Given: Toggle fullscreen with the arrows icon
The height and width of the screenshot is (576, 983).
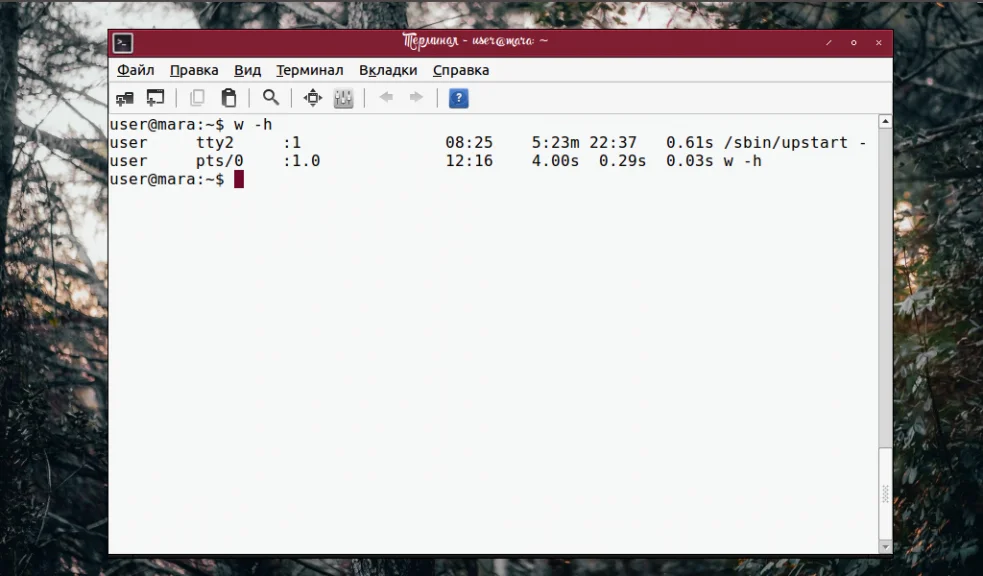Looking at the screenshot, I should pos(313,98).
